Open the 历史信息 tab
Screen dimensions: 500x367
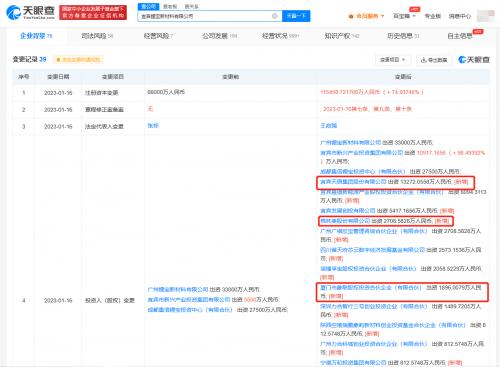(x=403, y=36)
